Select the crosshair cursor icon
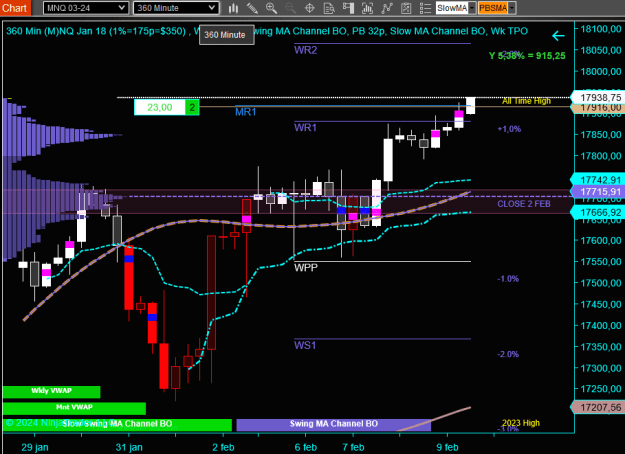 (x=310, y=8)
